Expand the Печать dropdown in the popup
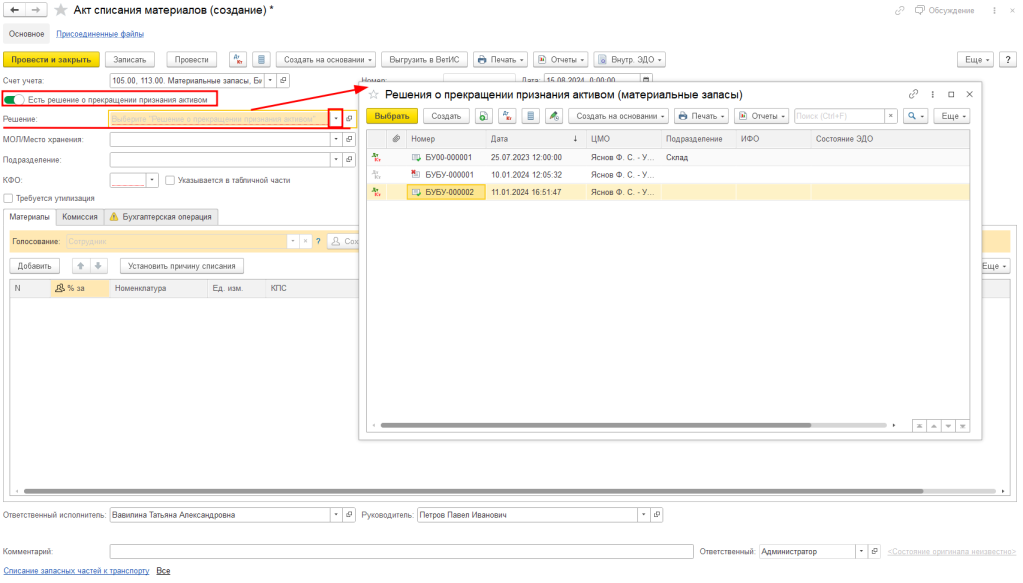This screenshot has height=583, width=1023. pyautogui.click(x=700, y=116)
